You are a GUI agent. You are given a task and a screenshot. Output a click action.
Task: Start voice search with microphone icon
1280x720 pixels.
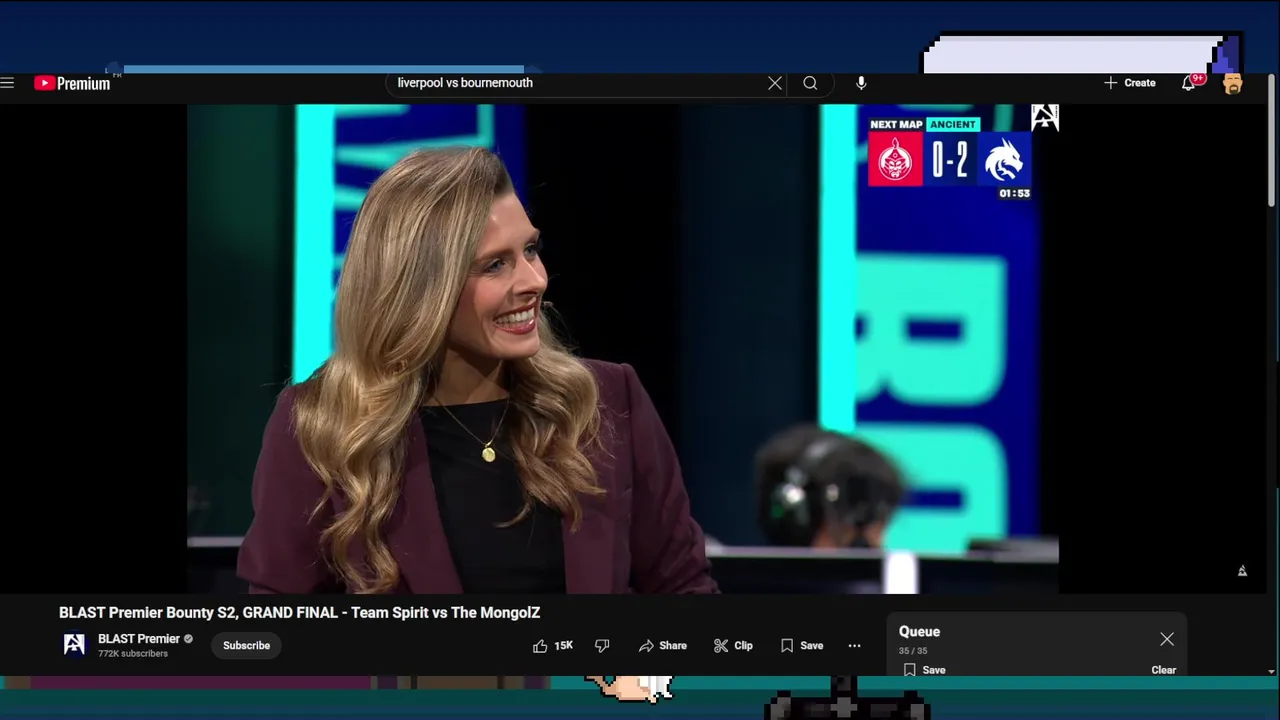pyautogui.click(x=861, y=83)
